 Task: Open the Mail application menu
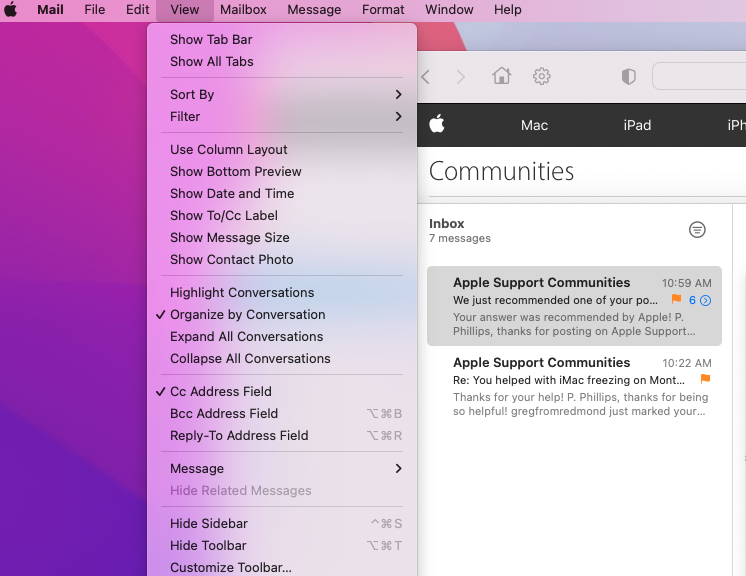(50, 10)
